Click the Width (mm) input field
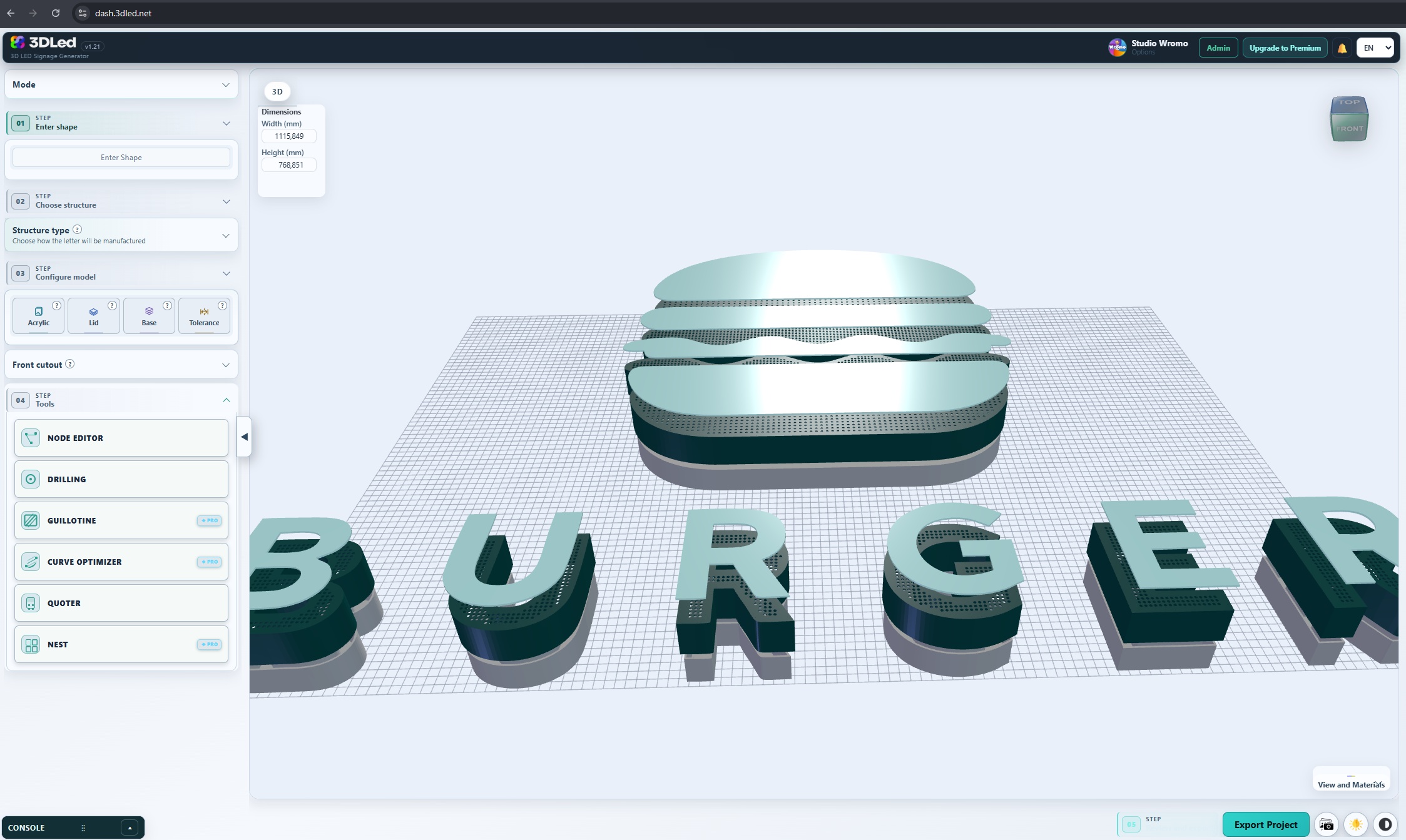Screen dimensions: 1406x840 point(289,136)
